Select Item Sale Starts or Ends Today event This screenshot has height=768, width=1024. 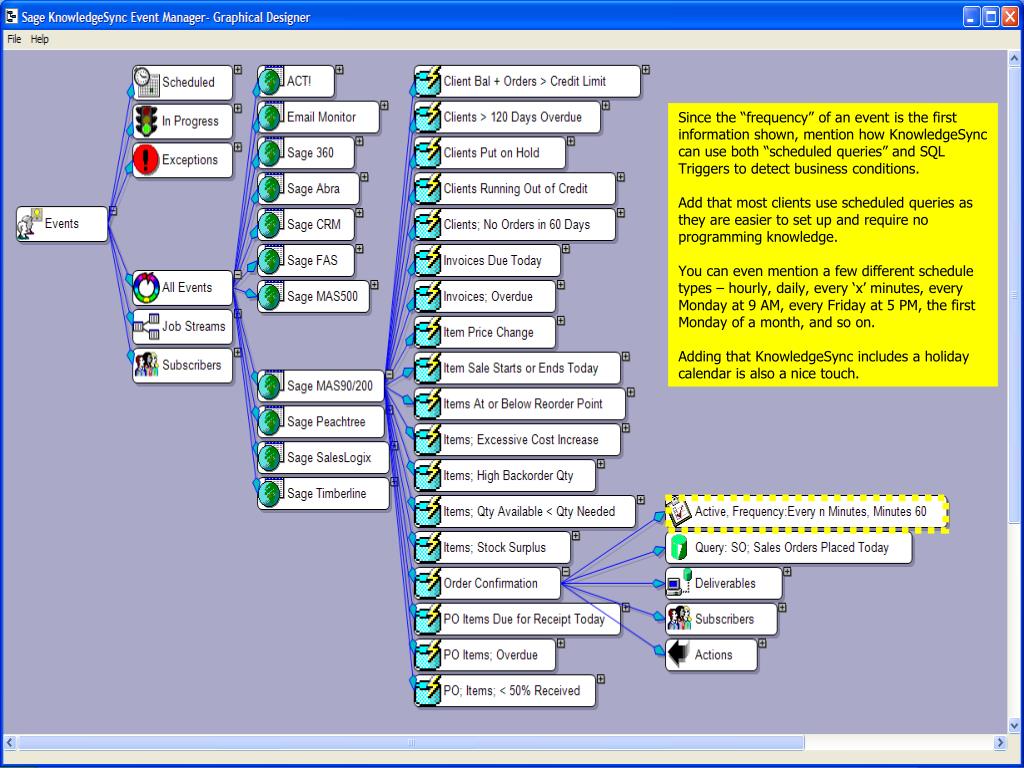click(x=517, y=368)
